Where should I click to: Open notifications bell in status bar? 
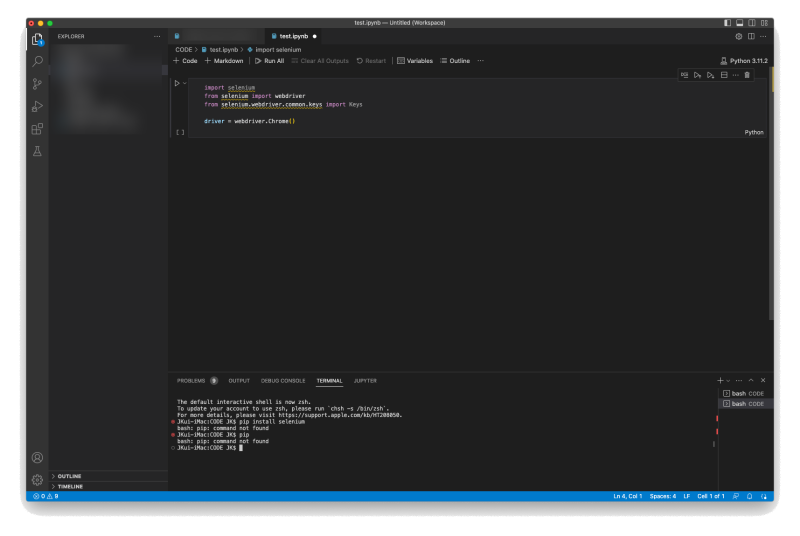[x=749, y=496]
